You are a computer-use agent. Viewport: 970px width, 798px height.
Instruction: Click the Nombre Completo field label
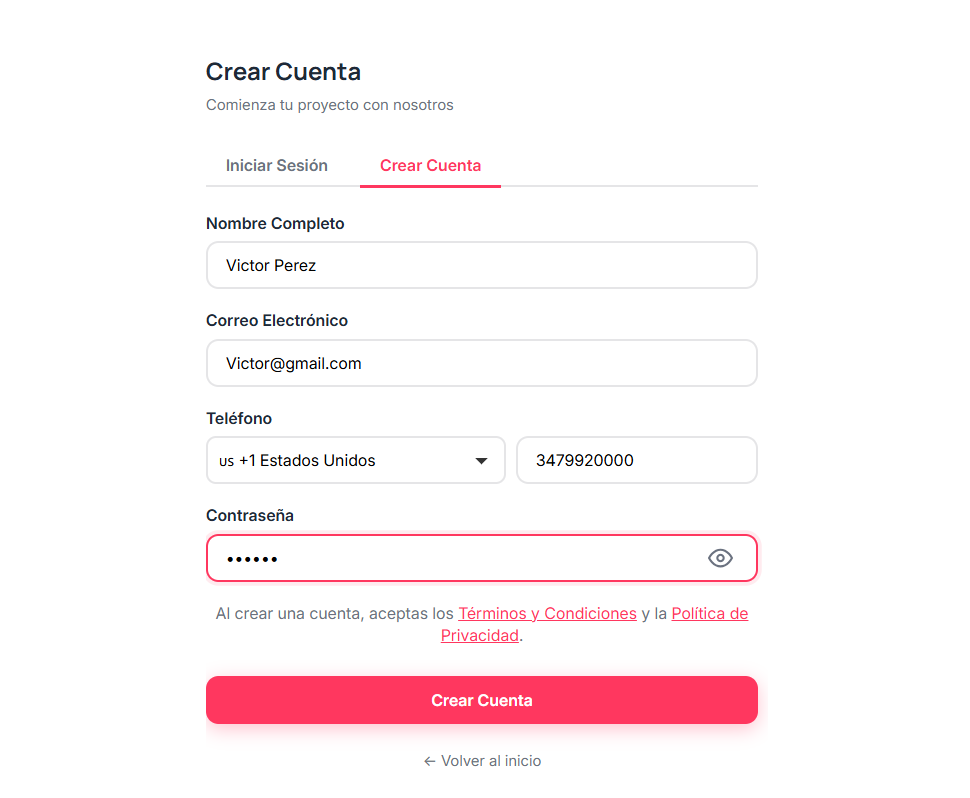(275, 224)
